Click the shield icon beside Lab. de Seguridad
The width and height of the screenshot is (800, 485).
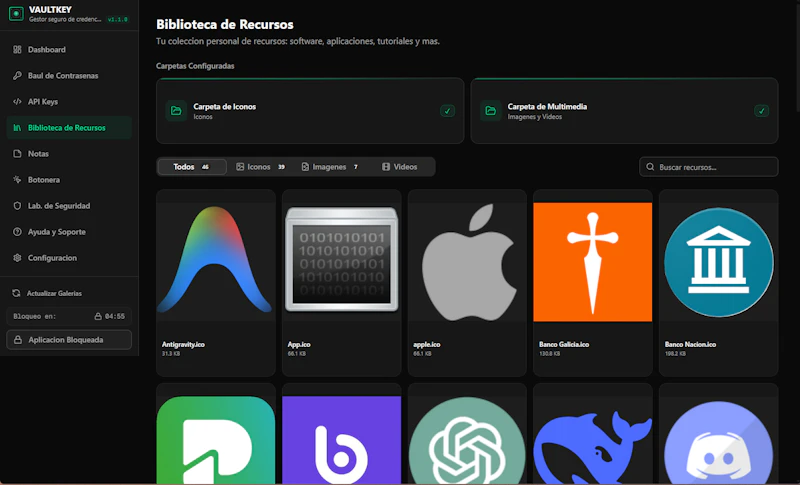point(17,206)
